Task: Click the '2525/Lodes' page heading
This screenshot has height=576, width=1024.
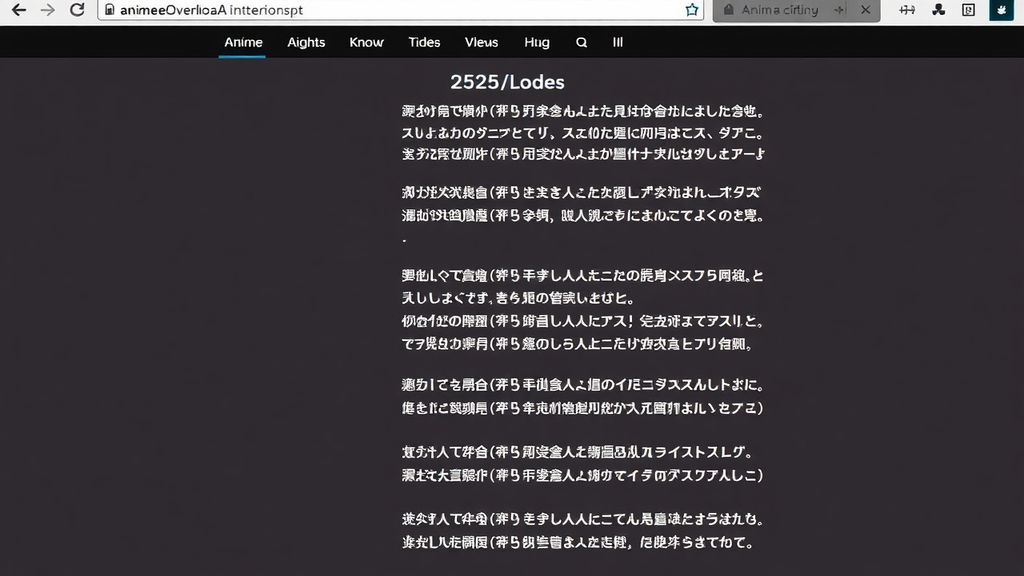Action: (507, 82)
